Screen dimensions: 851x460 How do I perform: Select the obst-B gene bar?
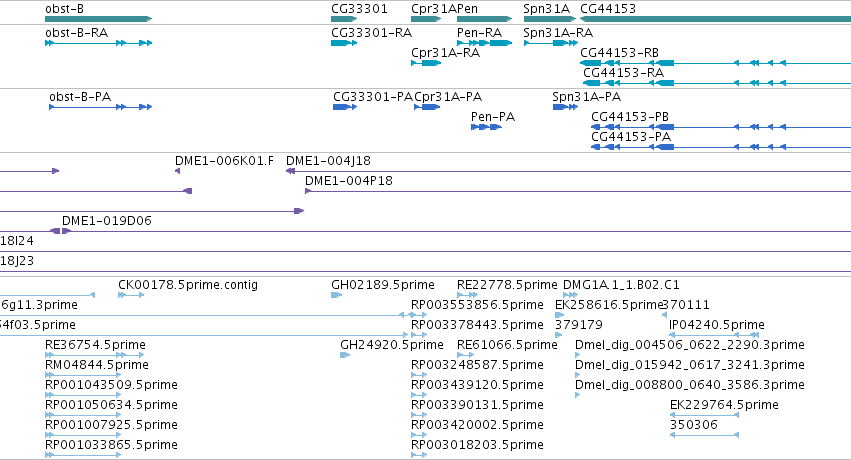pos(98,19)
